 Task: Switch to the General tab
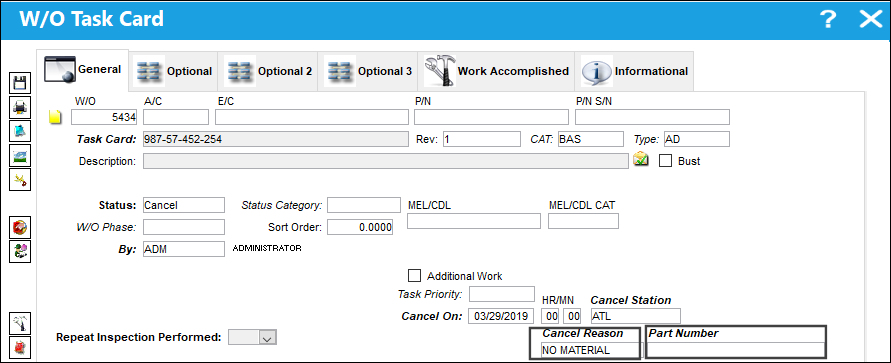click(x=83, y=70)
